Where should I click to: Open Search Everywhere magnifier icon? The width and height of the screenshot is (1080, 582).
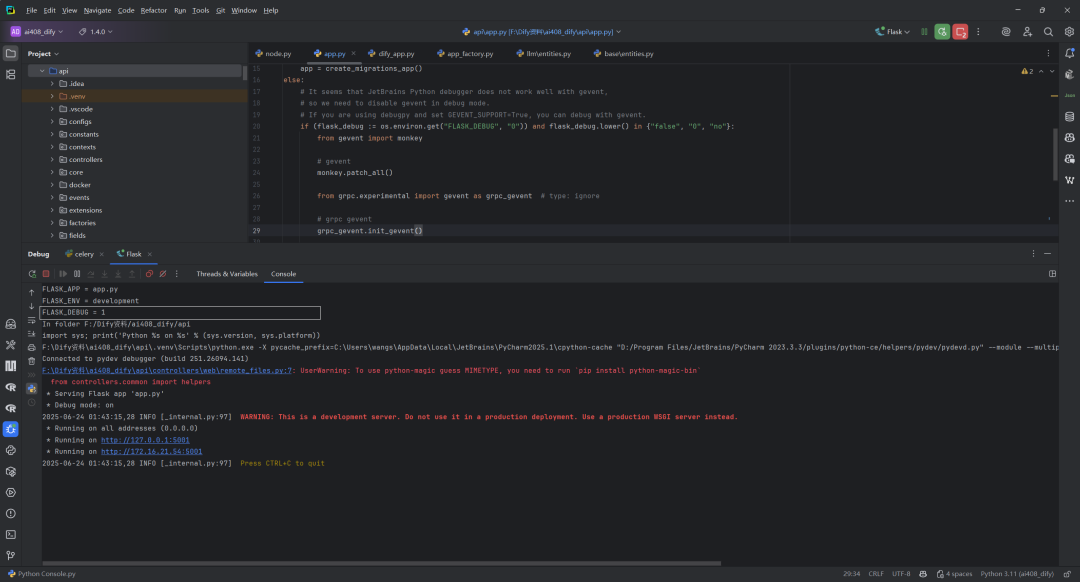tap(1048, 32)
